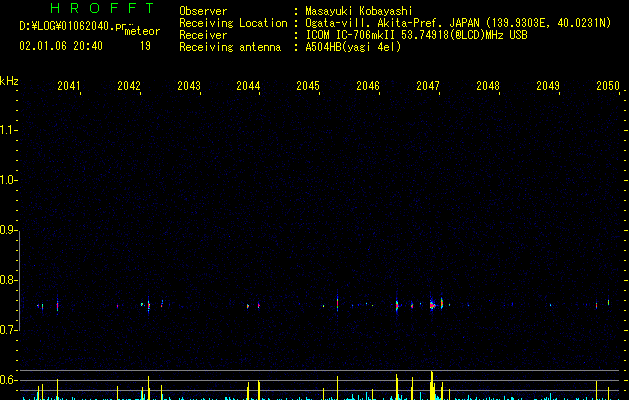Click the tallest yellow power spike near 2047

pyautogui.click(x=432, y=385)
